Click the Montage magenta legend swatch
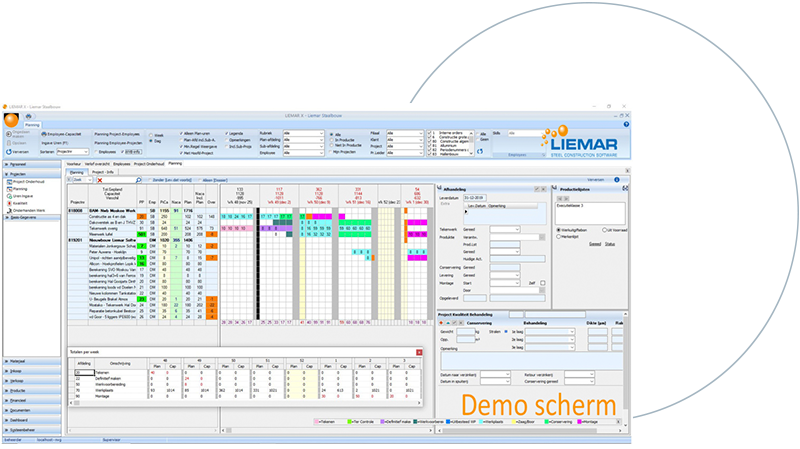Image resolution: width=800 pixels, height=449 pixels. 580,422
